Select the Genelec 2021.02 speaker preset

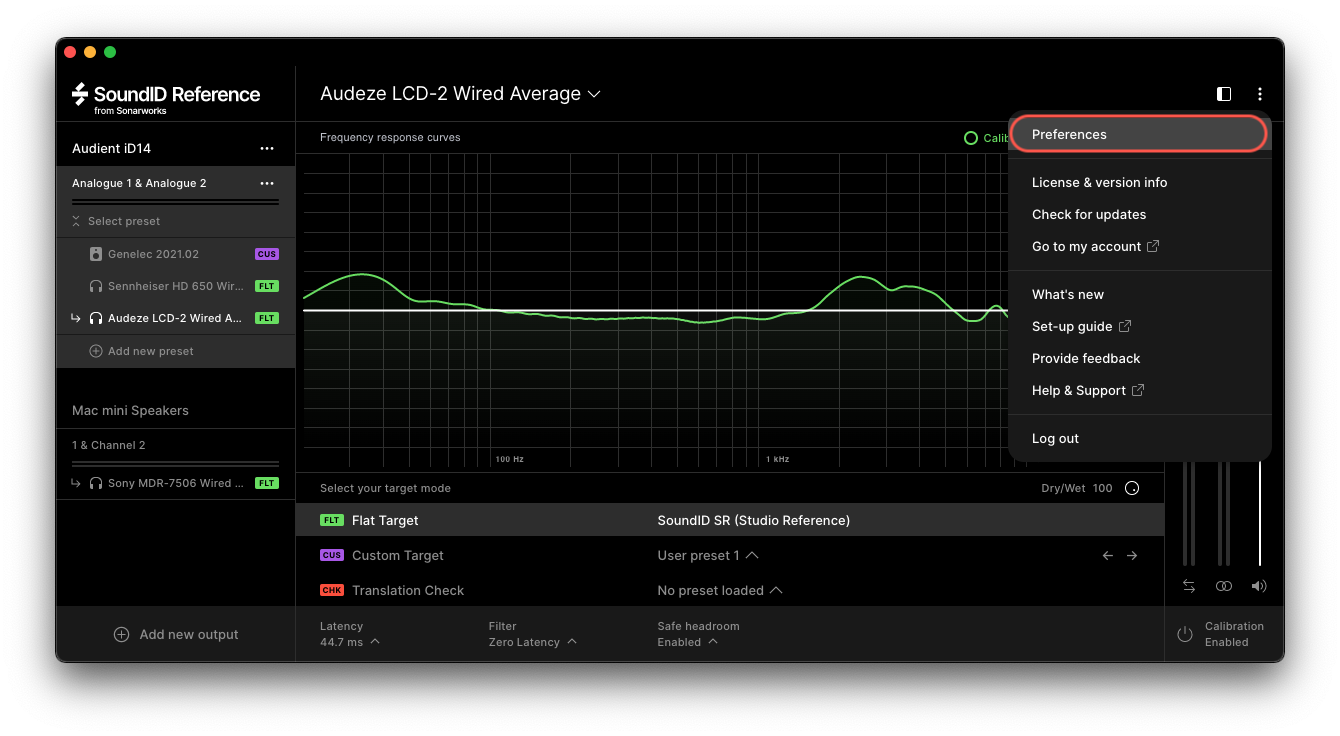point(175,254)
